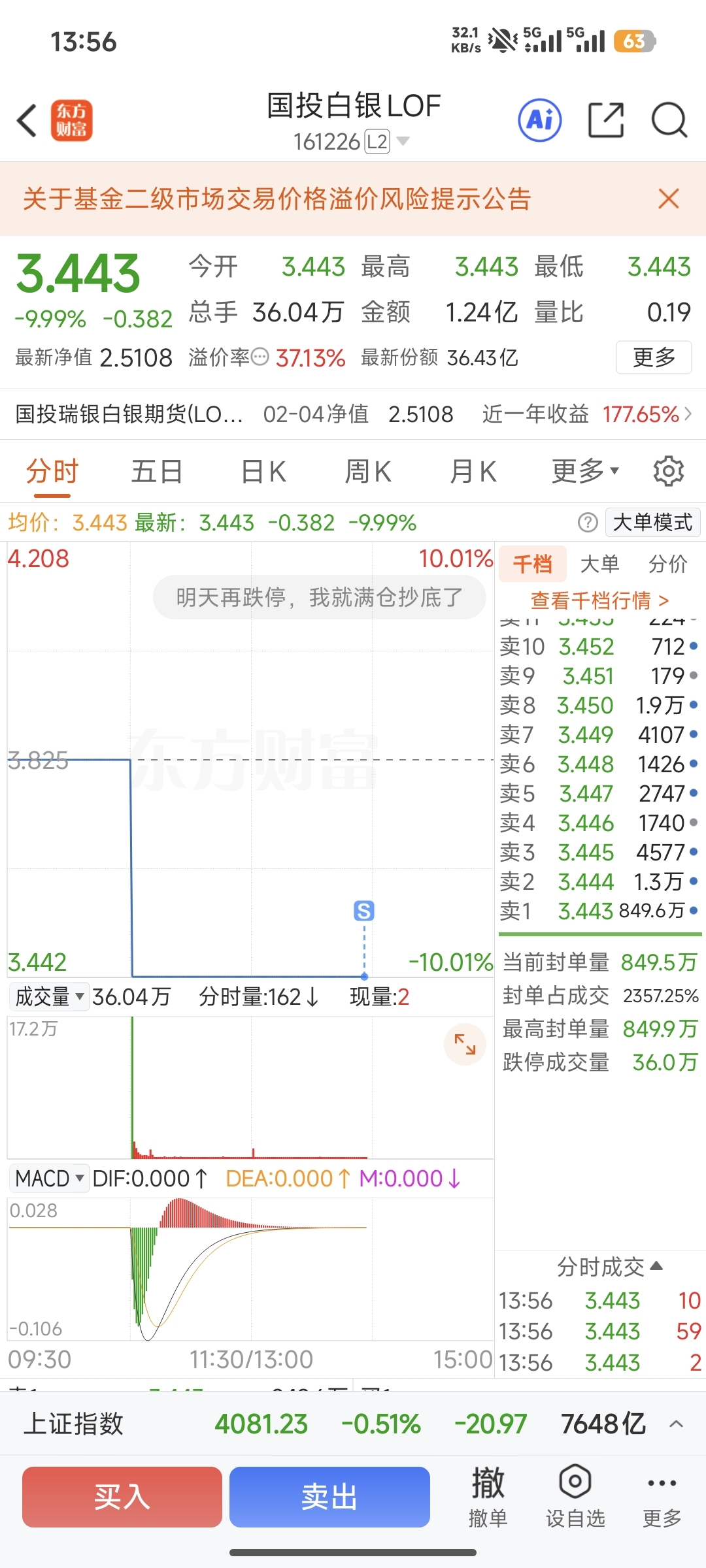Select the 大单 order tab
This screenshot has height=1568, width=706.
click(x=599, y=564)
